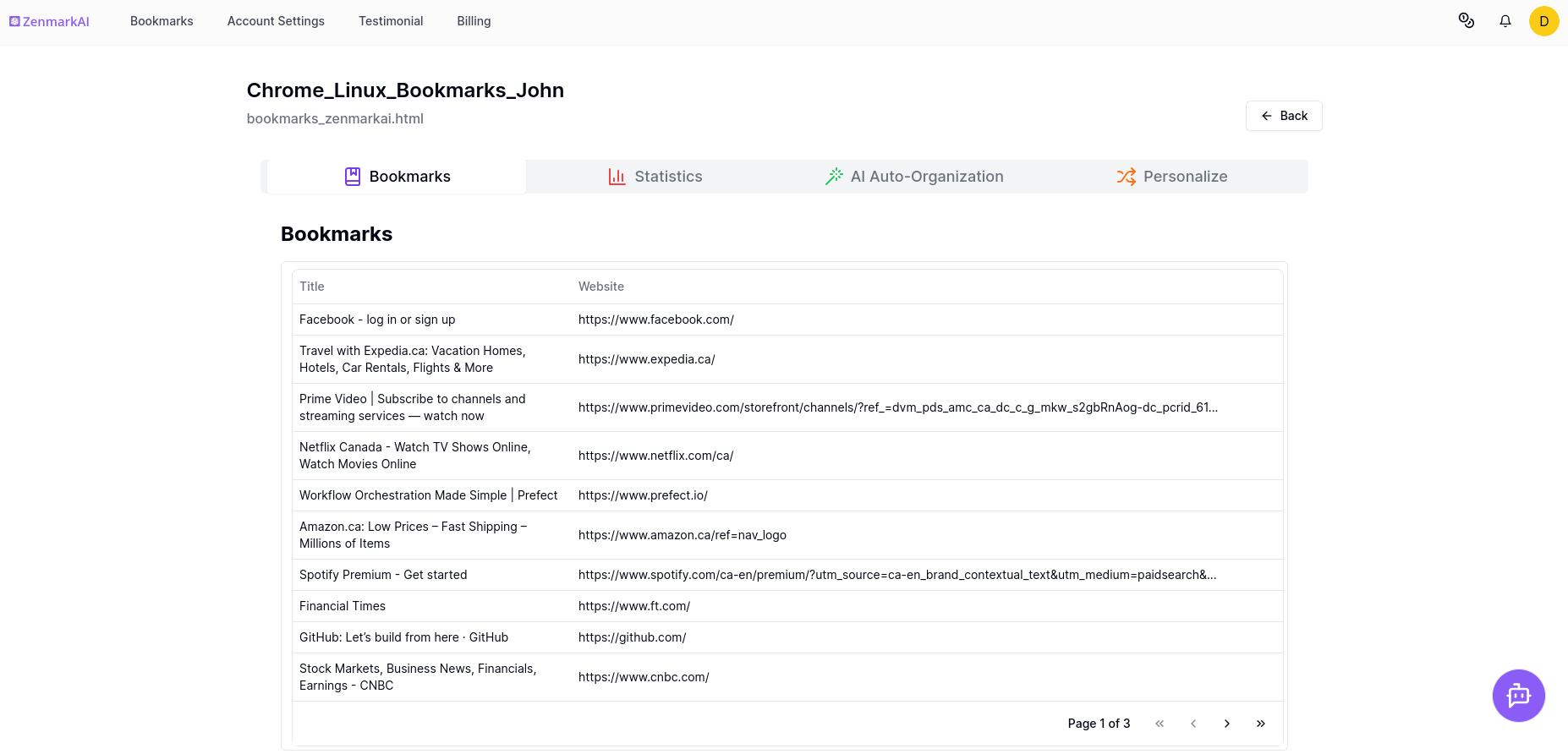Select the Netflix Canada row title
Screen dimensions: 1568x754
click(x=415, y=456)
